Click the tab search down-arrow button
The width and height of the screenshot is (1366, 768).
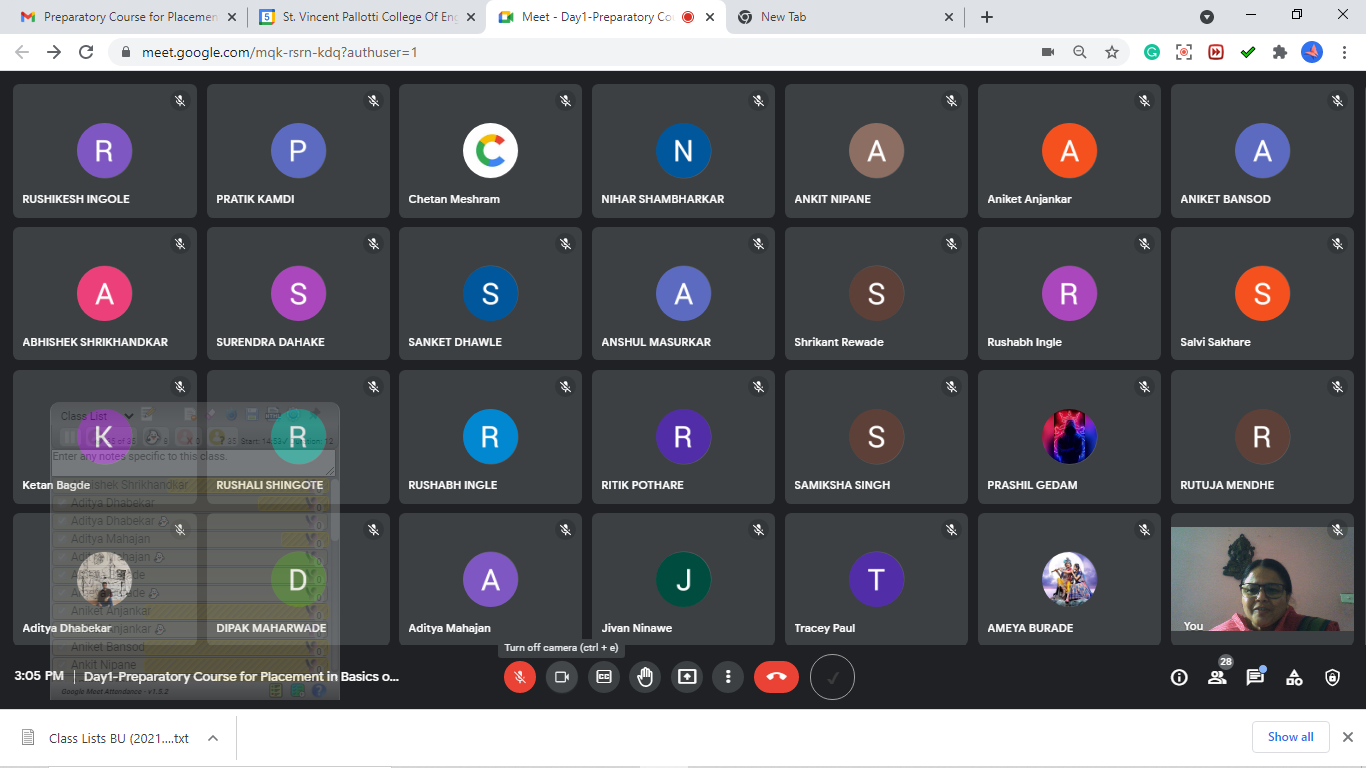pyautogui.click(x=1207, y=17)
